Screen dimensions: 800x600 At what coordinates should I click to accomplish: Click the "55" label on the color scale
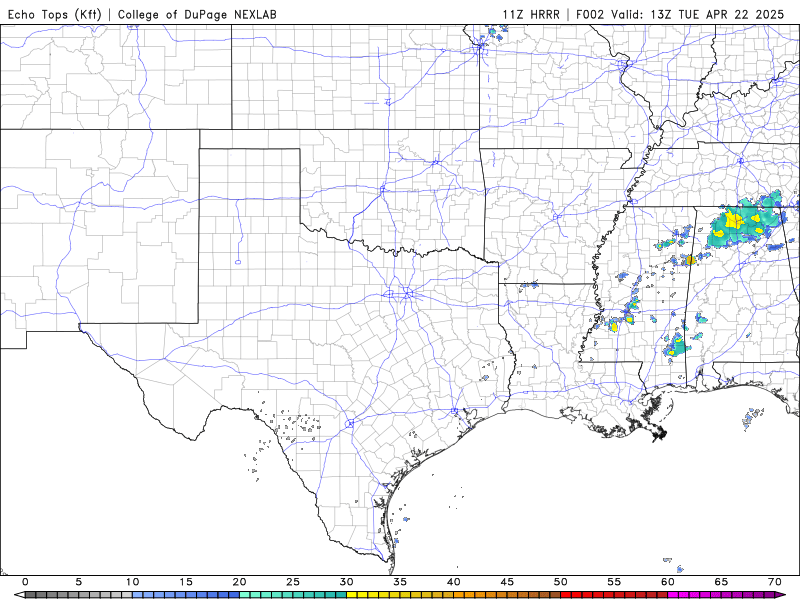click(x=614, y=582)
